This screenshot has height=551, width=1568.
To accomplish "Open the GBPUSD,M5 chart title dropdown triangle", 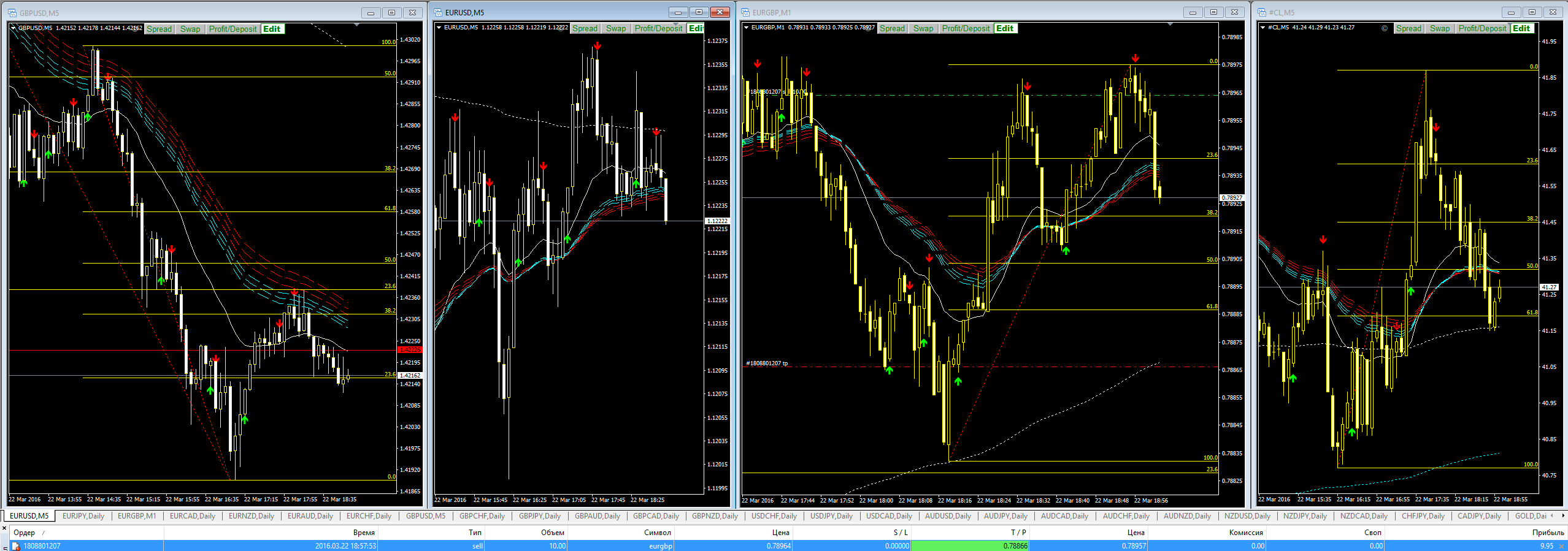I will [x=13, y=28].
